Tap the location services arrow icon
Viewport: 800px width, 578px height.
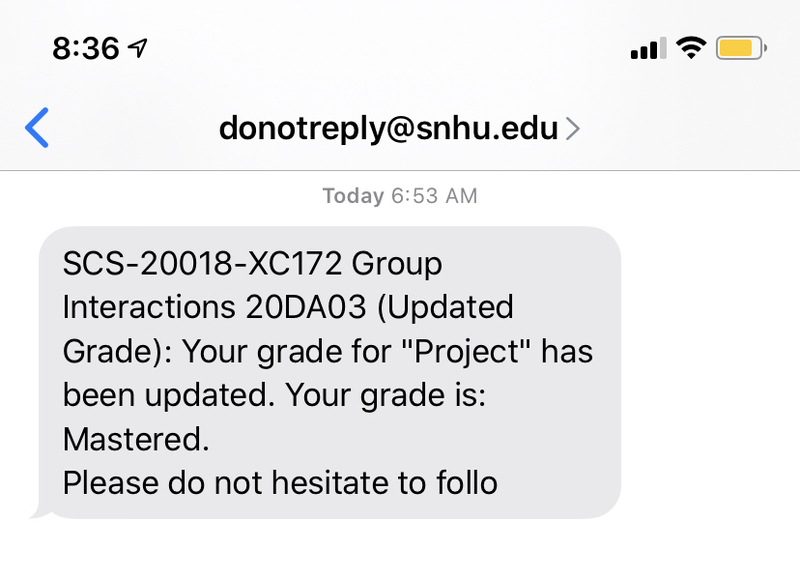tap(138, 48)
